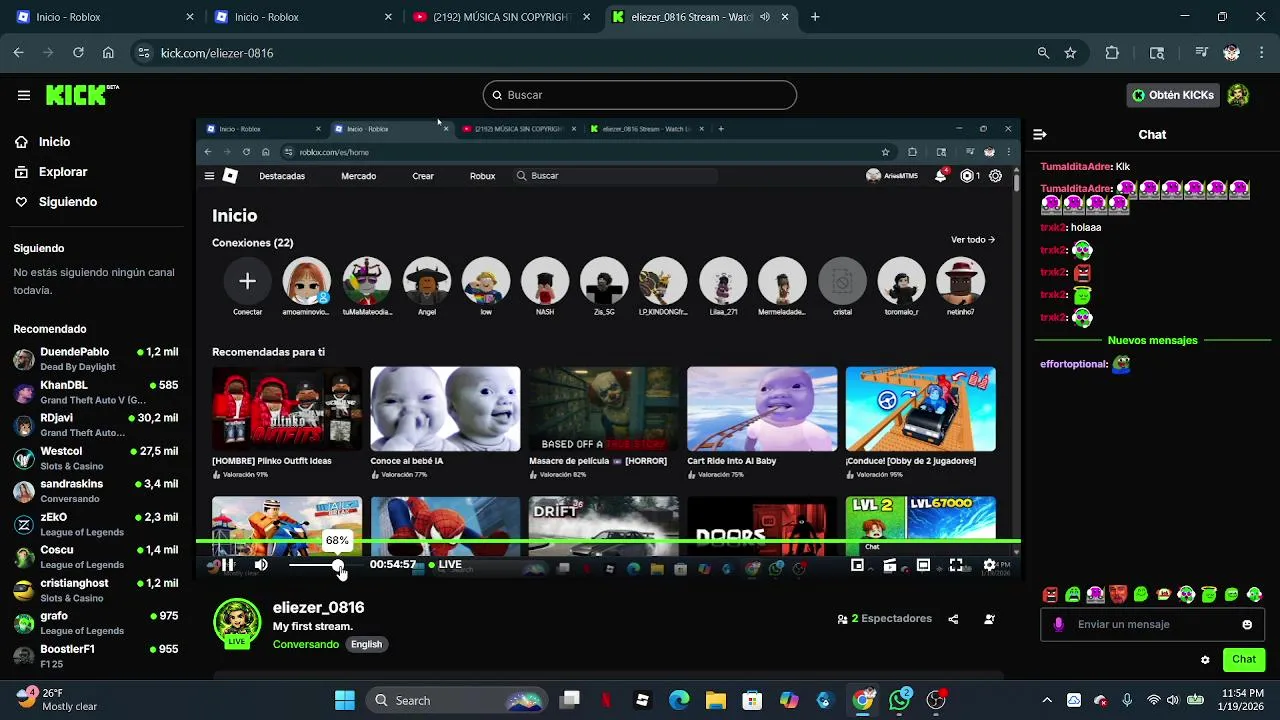
Task: Open recommended channel Westcol
Action: click(x=96, y=458)
